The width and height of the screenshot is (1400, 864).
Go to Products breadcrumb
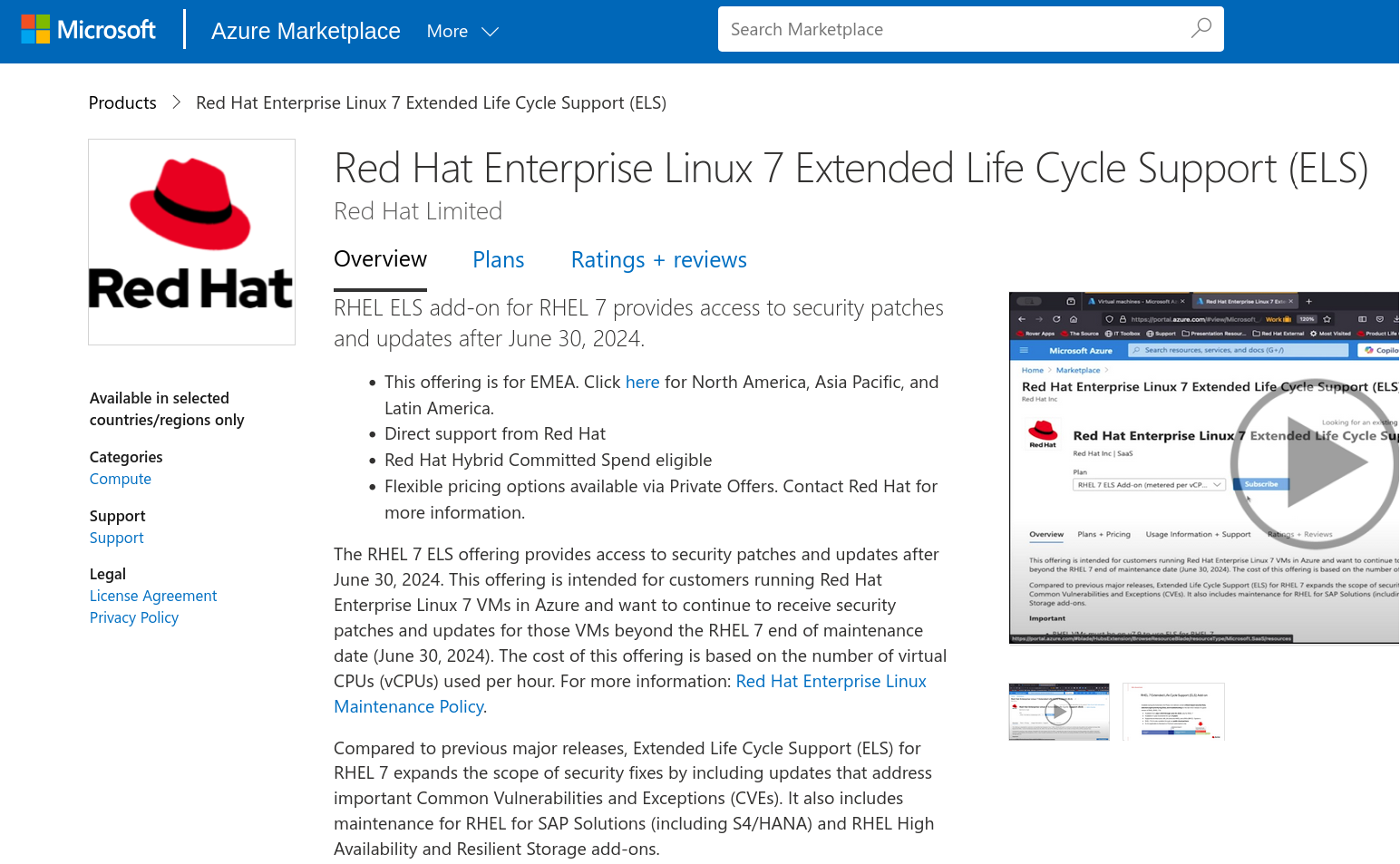coord(122,102)
